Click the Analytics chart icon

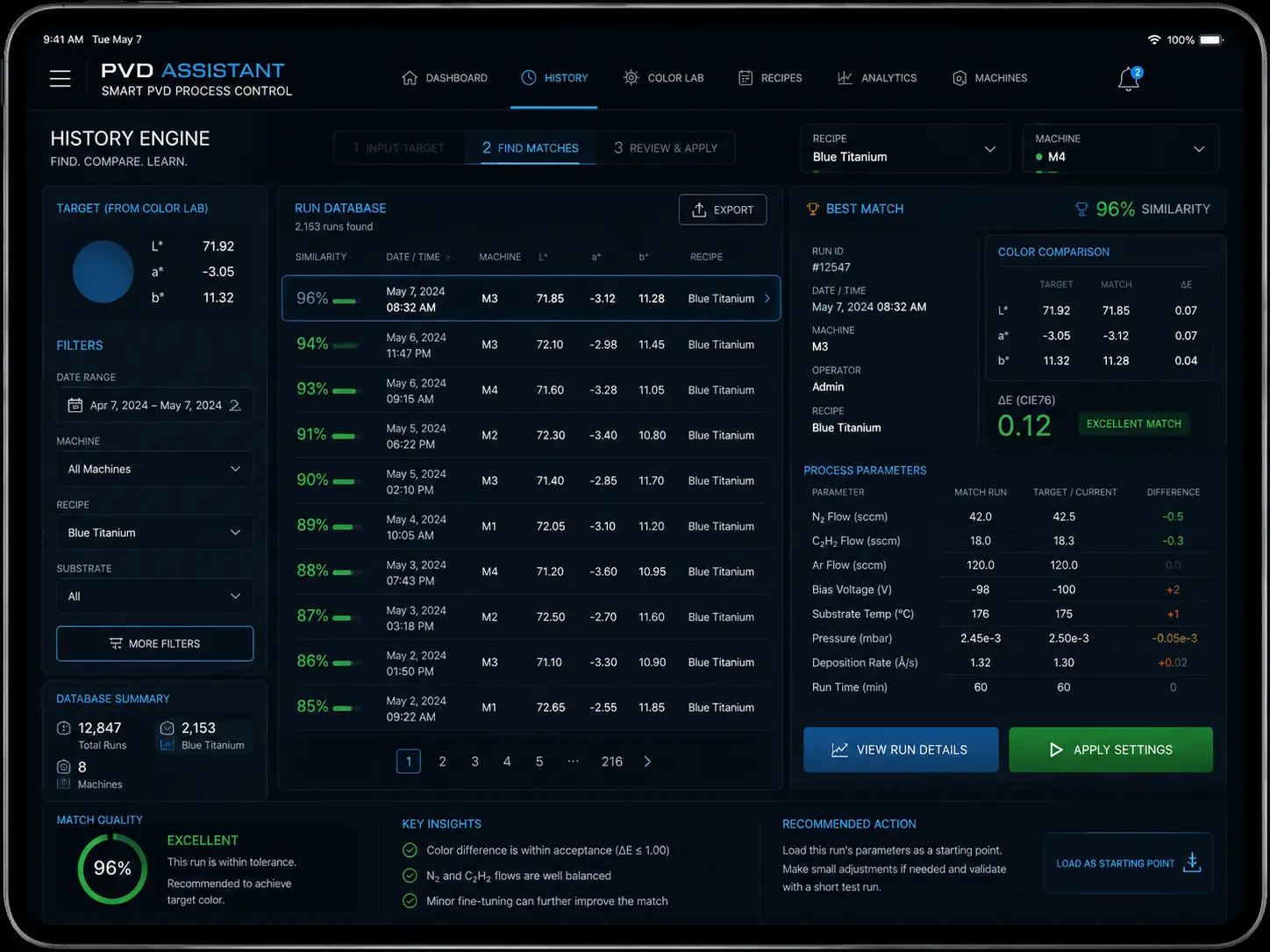click(x=845, y=78)
